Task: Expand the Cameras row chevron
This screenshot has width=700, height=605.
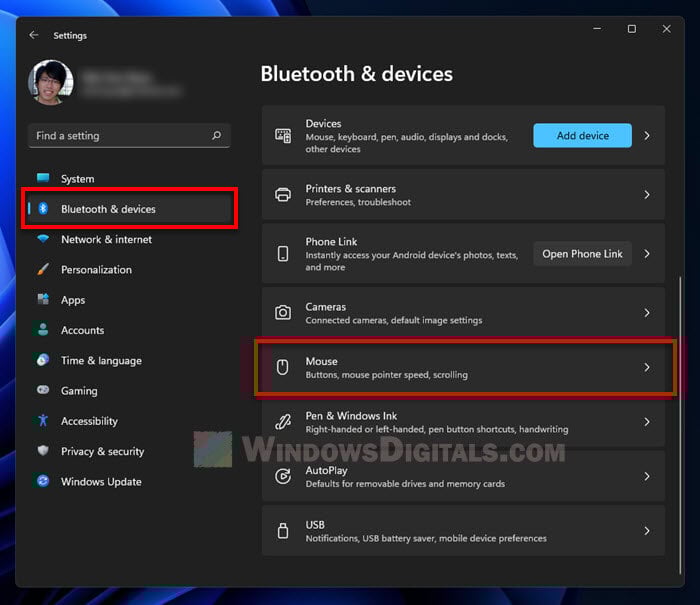Action: pyautogui.click(x=647, y=313)
